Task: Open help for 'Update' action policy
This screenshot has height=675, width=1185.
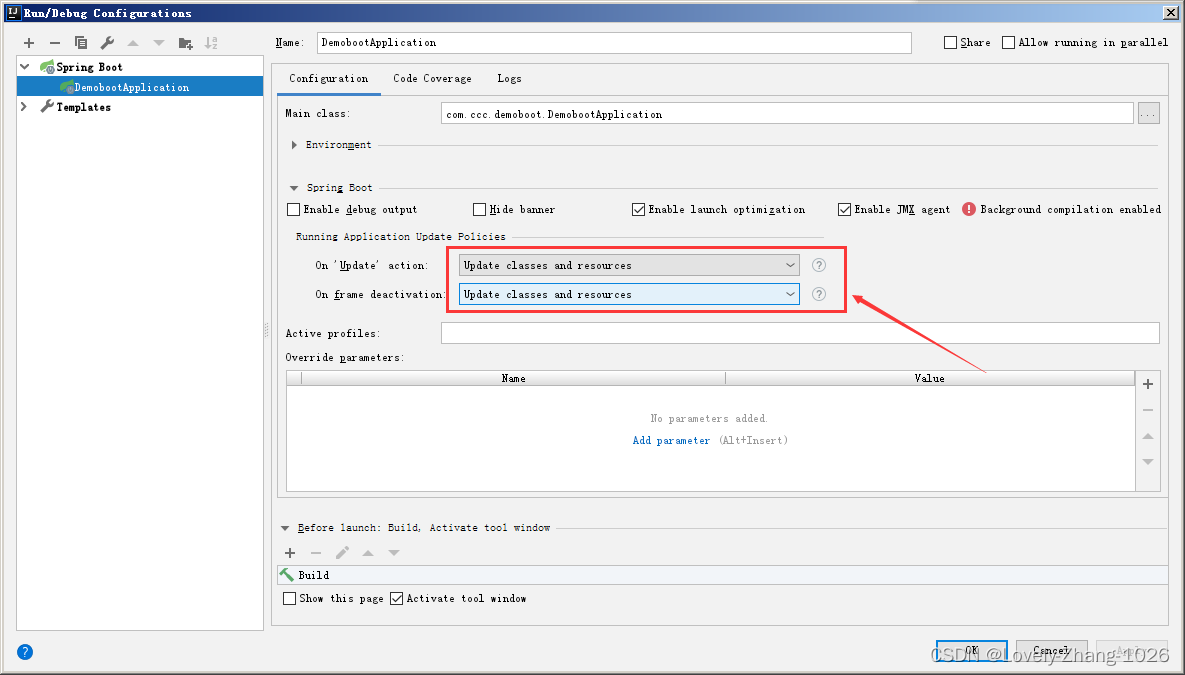Action: pyautogui.click(x=818, y=265)
